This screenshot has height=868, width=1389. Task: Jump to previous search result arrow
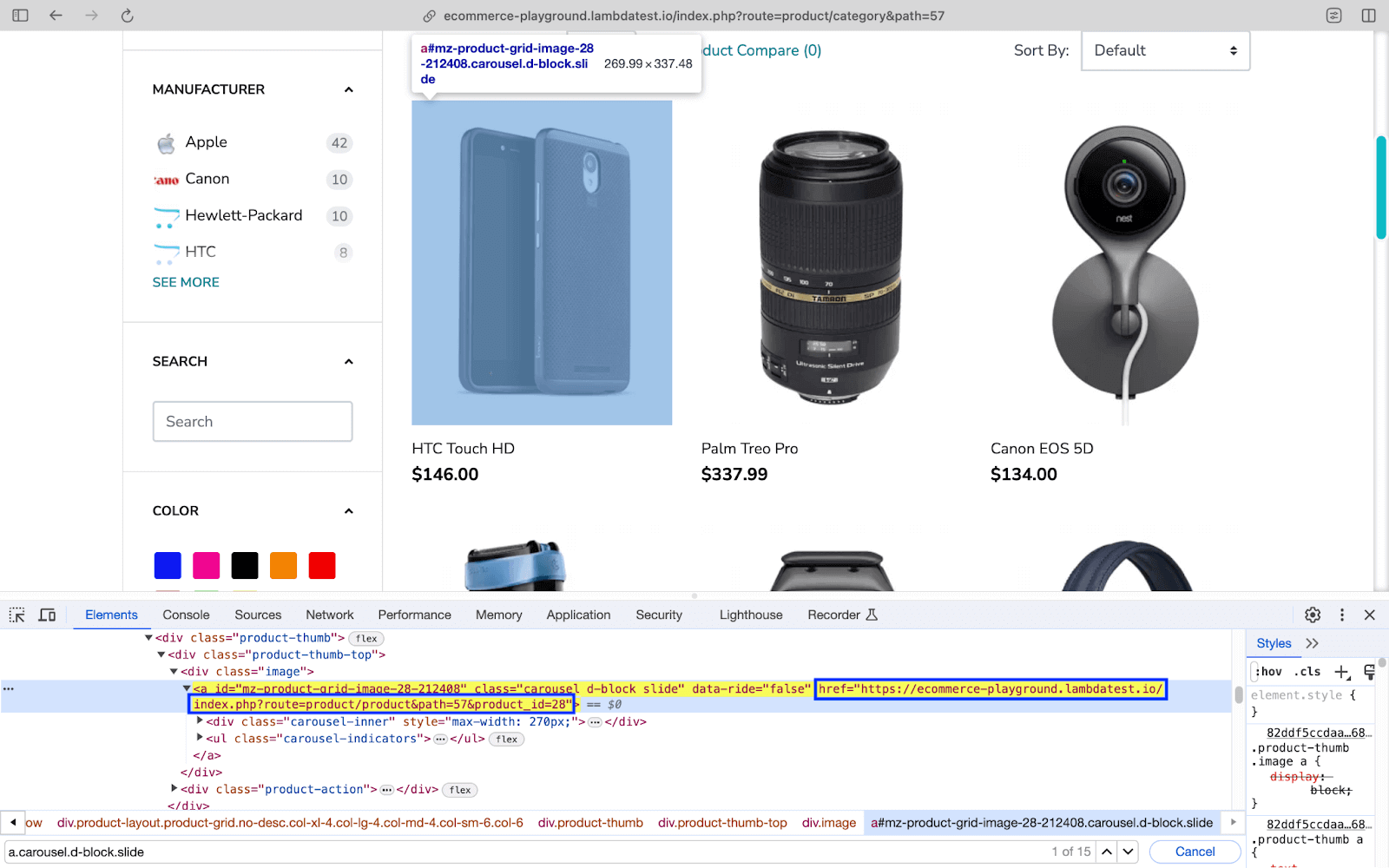tap(1107, 852)
